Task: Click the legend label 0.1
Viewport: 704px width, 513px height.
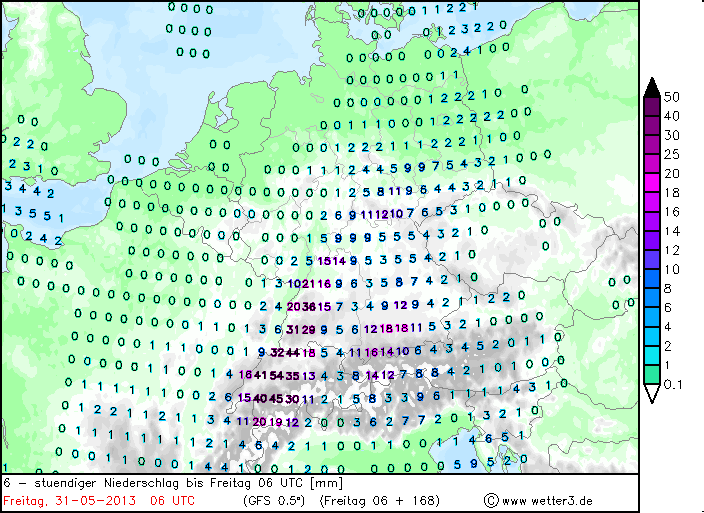Action: tap(673, 385)
